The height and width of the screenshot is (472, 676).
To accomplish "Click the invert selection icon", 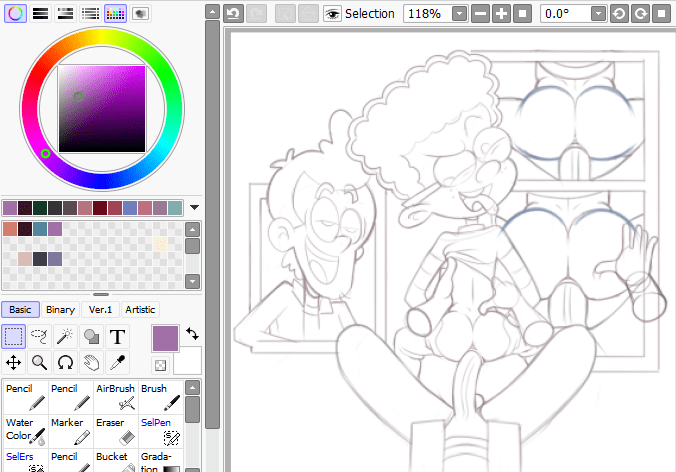I will 309,14.
